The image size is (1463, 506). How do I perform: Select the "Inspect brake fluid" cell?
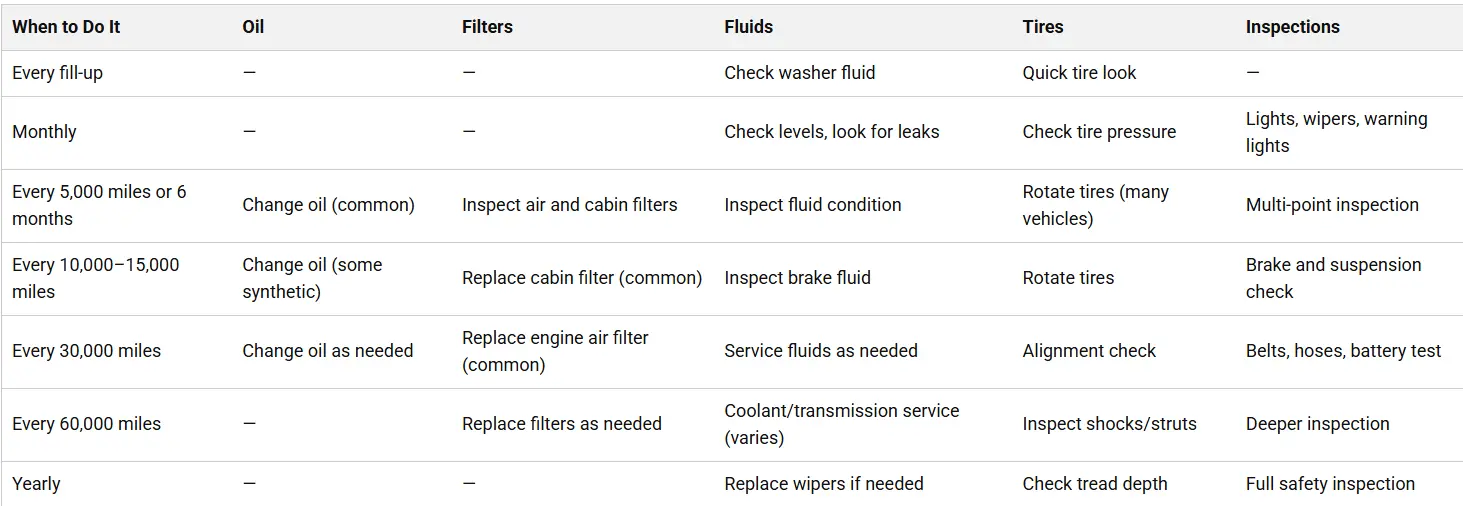coord(797,278)
